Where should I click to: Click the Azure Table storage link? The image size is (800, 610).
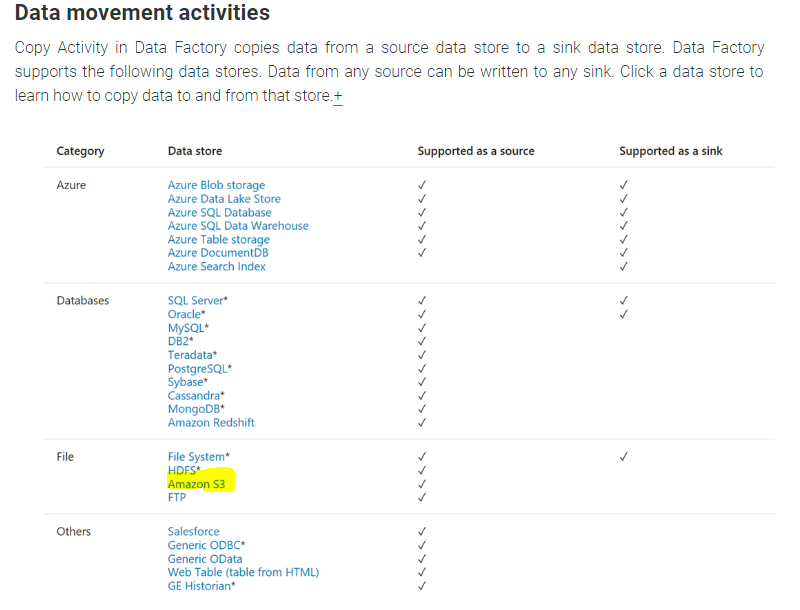point(218,239)
